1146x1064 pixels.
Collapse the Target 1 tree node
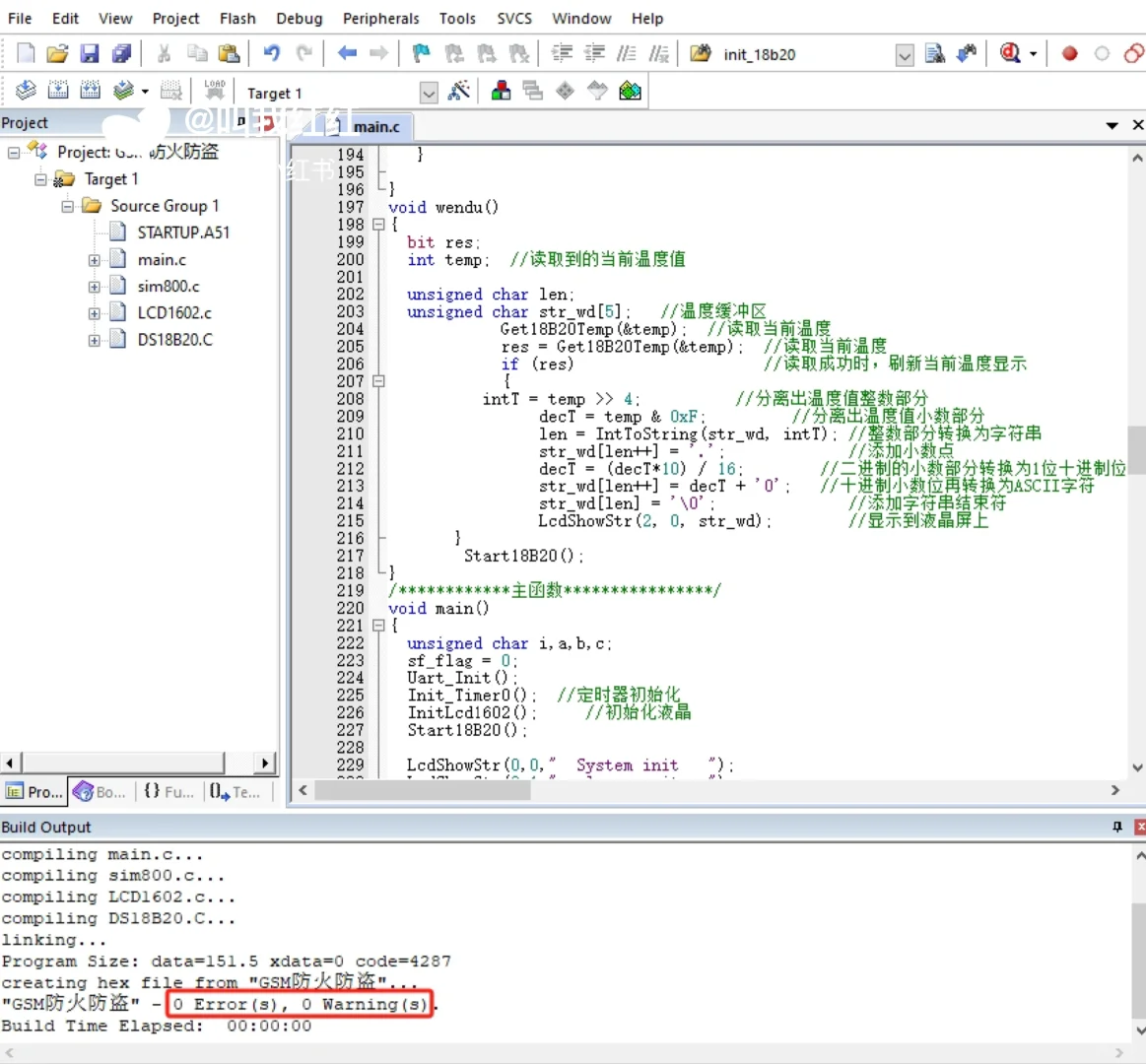click(x=40, y=179)
